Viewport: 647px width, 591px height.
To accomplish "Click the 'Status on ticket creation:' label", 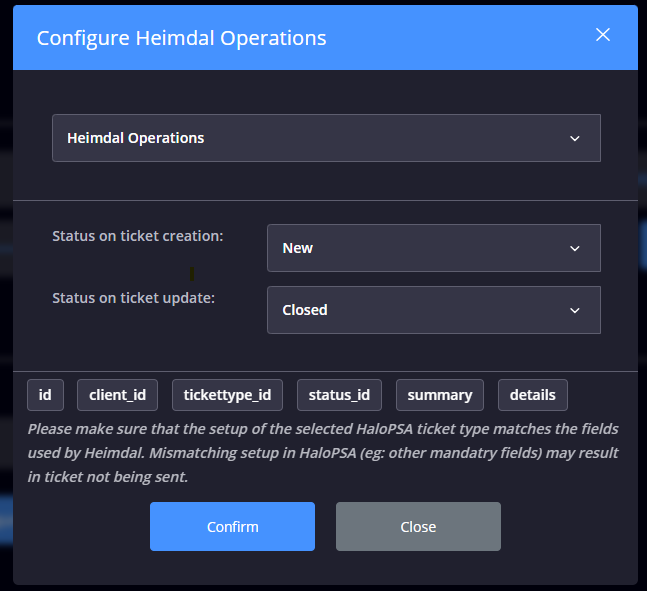I will (x=137, y=236).
